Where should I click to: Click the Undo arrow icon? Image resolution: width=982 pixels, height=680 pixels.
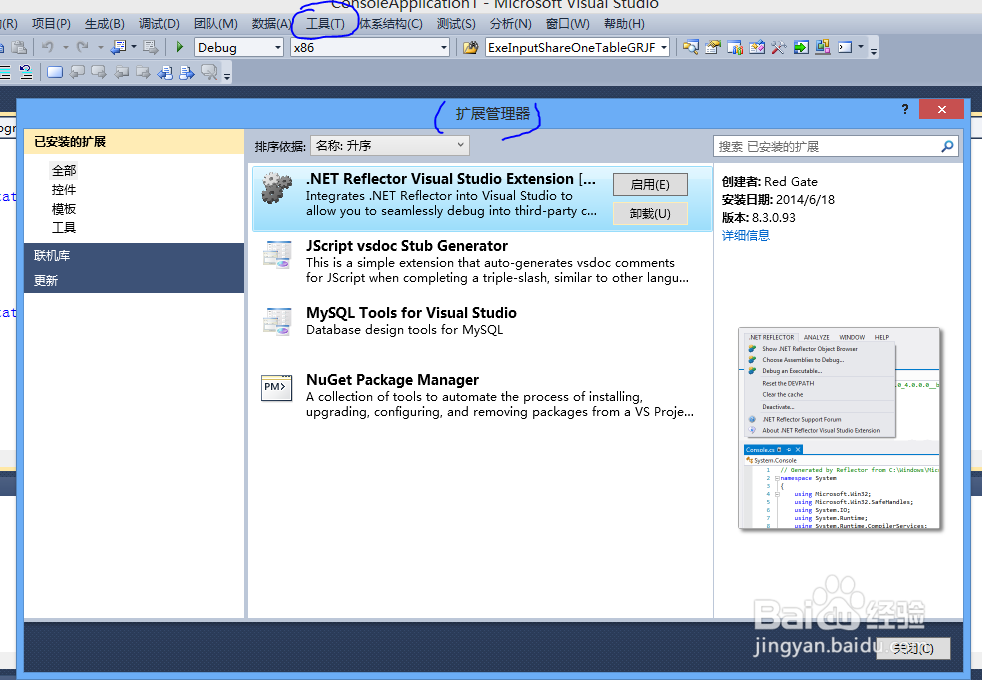[x=48, y=47]
